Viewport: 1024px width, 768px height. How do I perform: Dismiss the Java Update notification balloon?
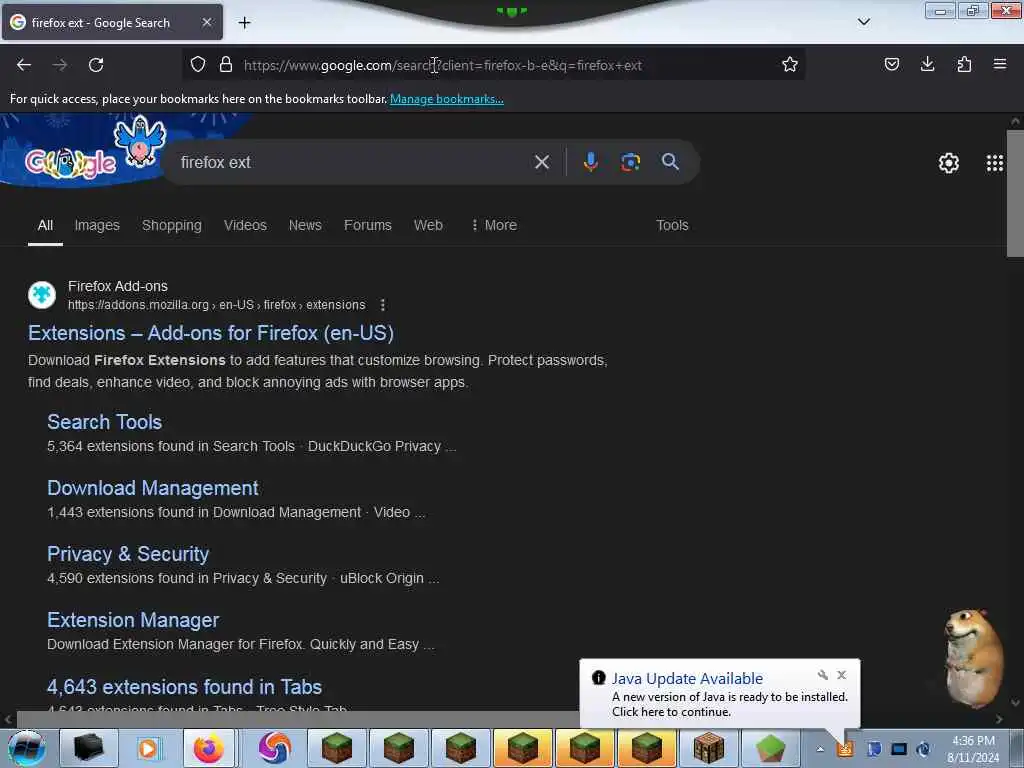coord(842,675)
